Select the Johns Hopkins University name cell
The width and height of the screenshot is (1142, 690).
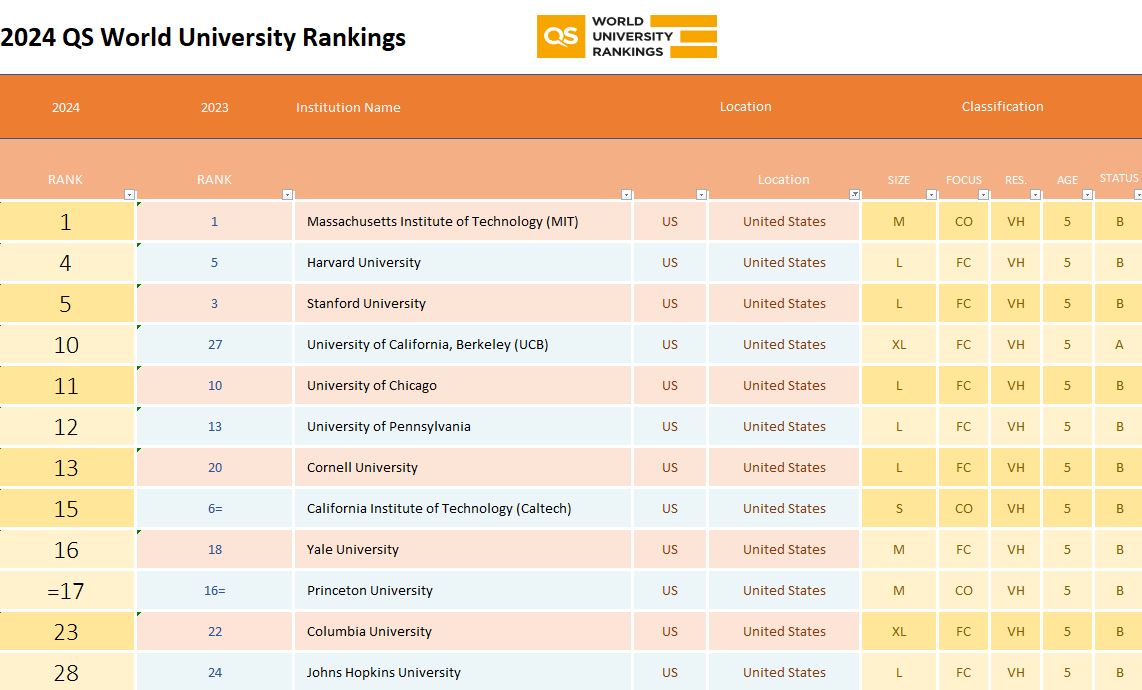[x=383, y=673]
